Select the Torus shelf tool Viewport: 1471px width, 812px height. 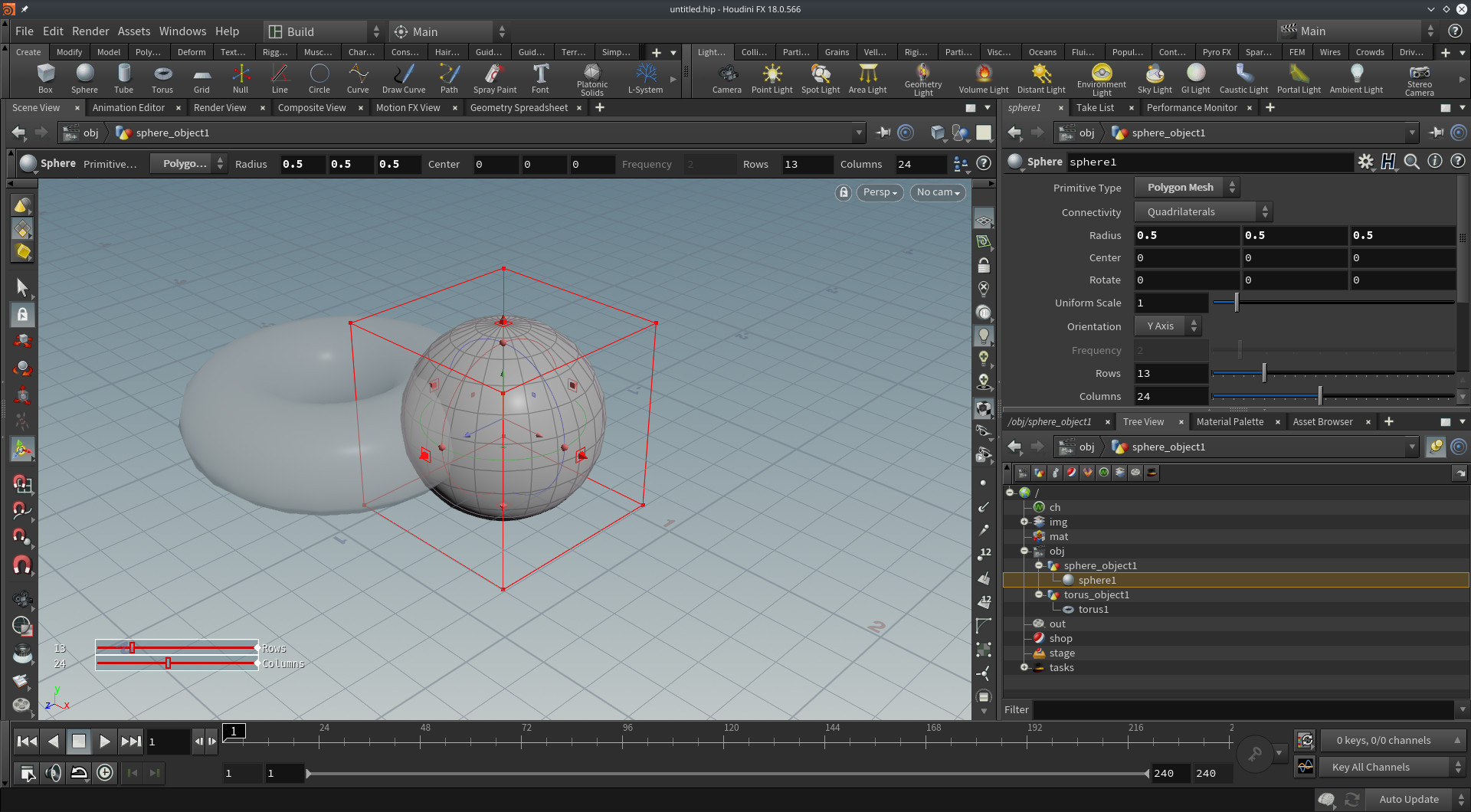[x=162, y=78]
